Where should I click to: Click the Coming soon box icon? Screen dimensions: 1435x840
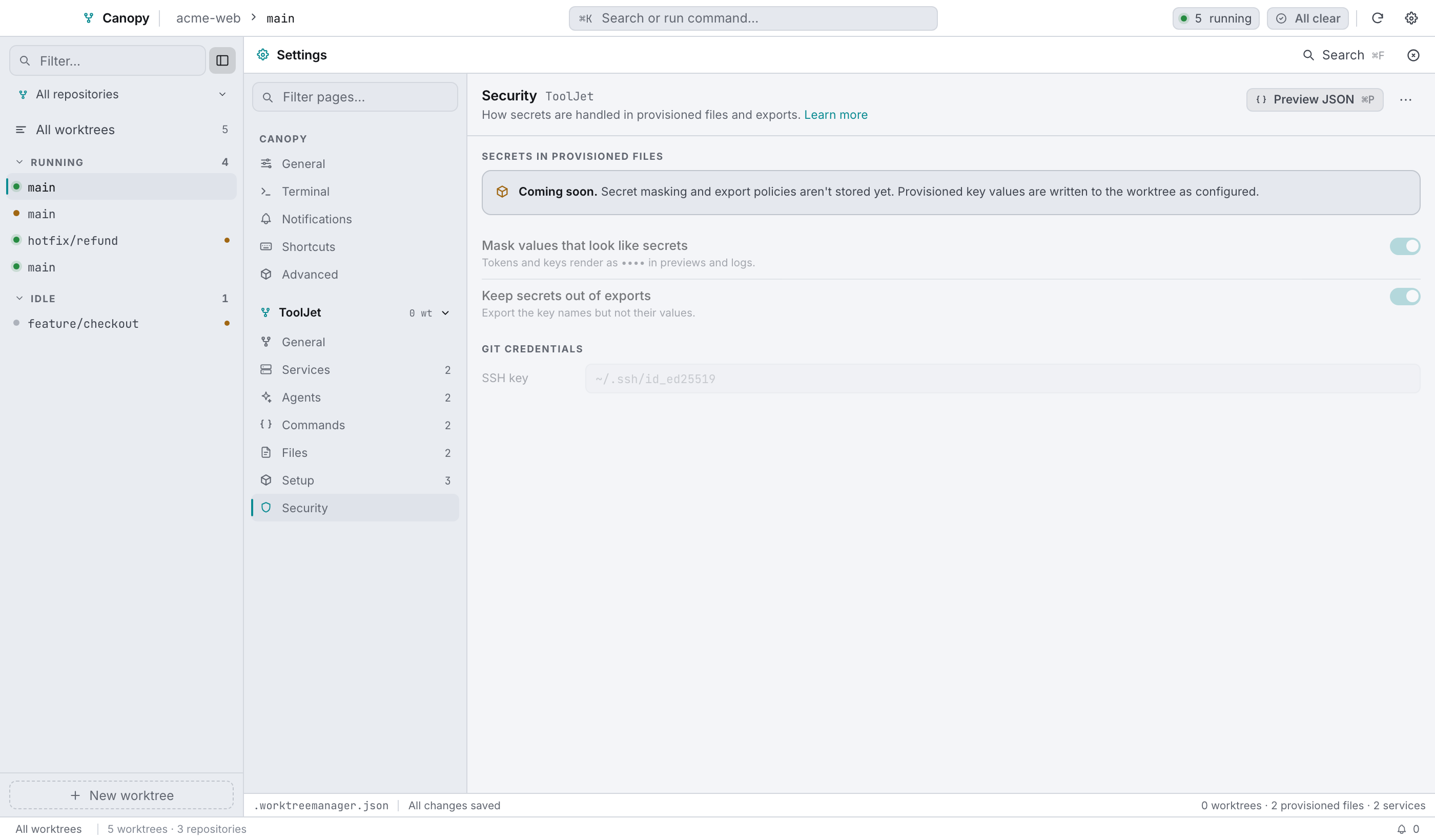click(502, 192)
